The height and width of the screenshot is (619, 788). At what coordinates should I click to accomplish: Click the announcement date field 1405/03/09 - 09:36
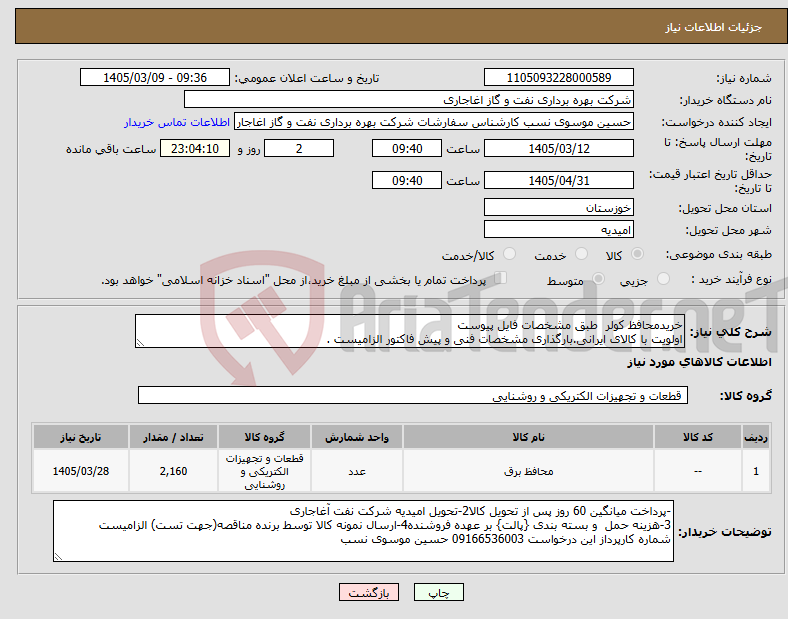click(155, 77)
